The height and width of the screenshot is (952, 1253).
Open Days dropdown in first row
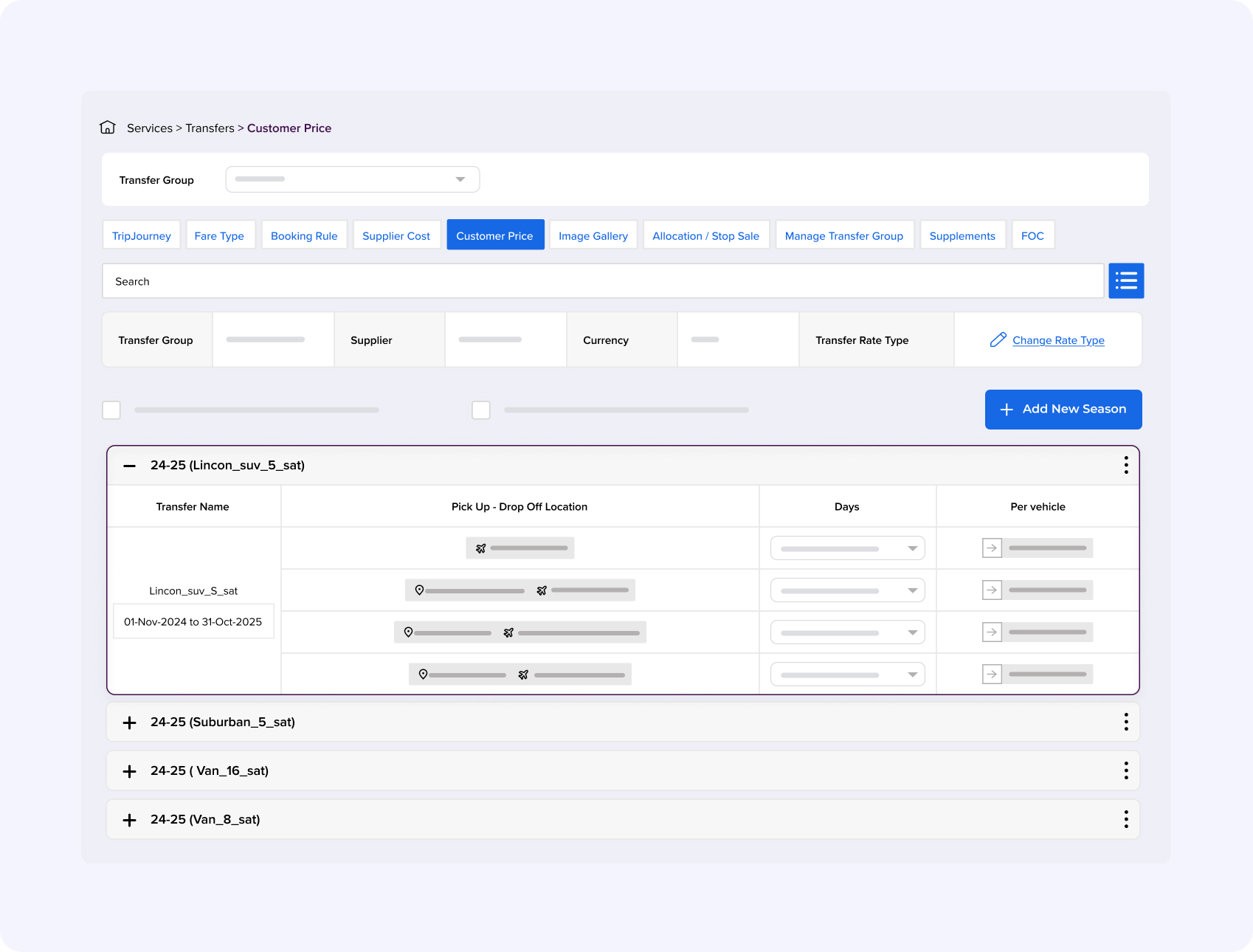(847, 548)
